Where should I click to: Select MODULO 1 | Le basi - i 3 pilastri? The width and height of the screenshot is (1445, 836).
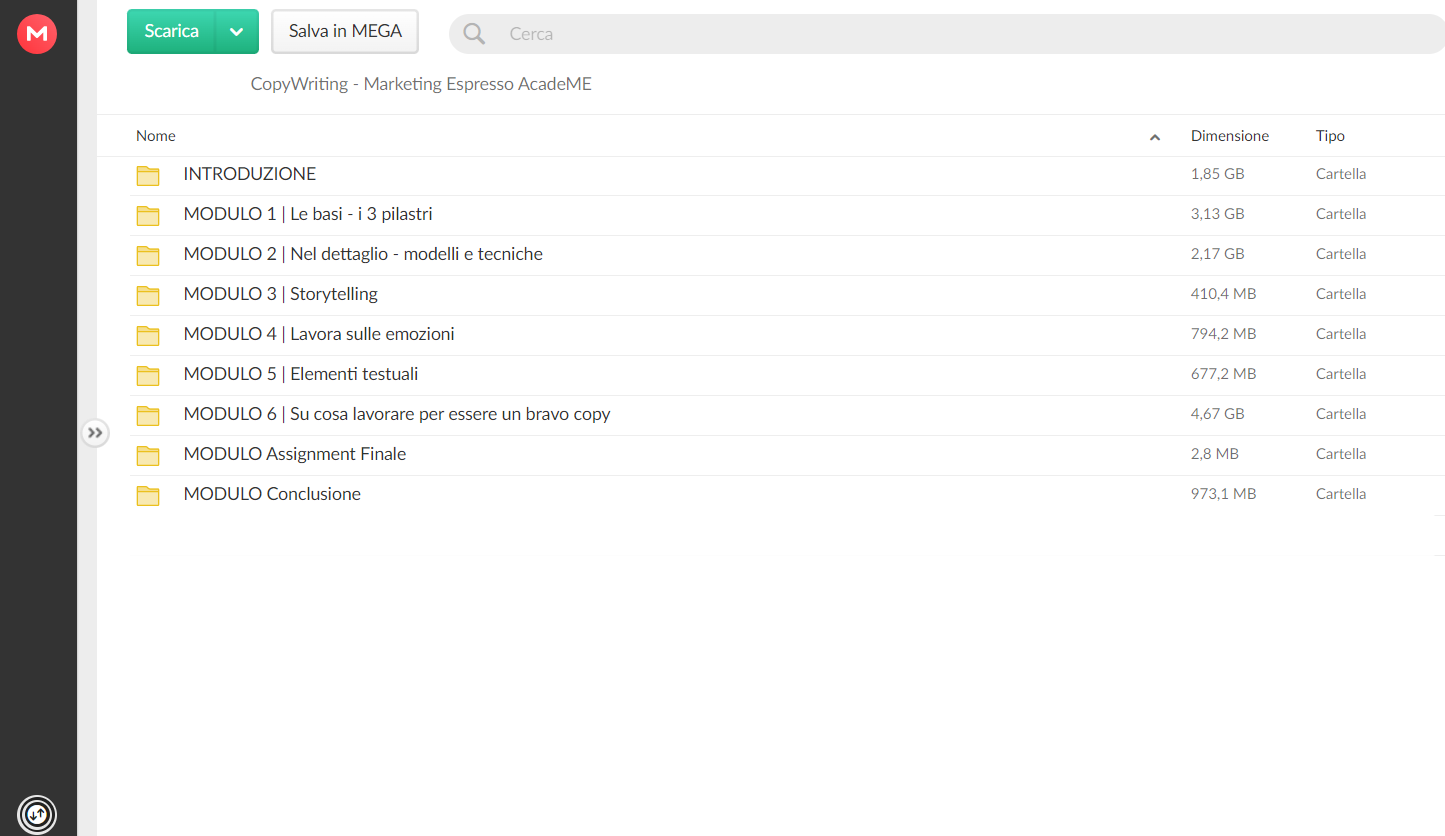point(308,214)
